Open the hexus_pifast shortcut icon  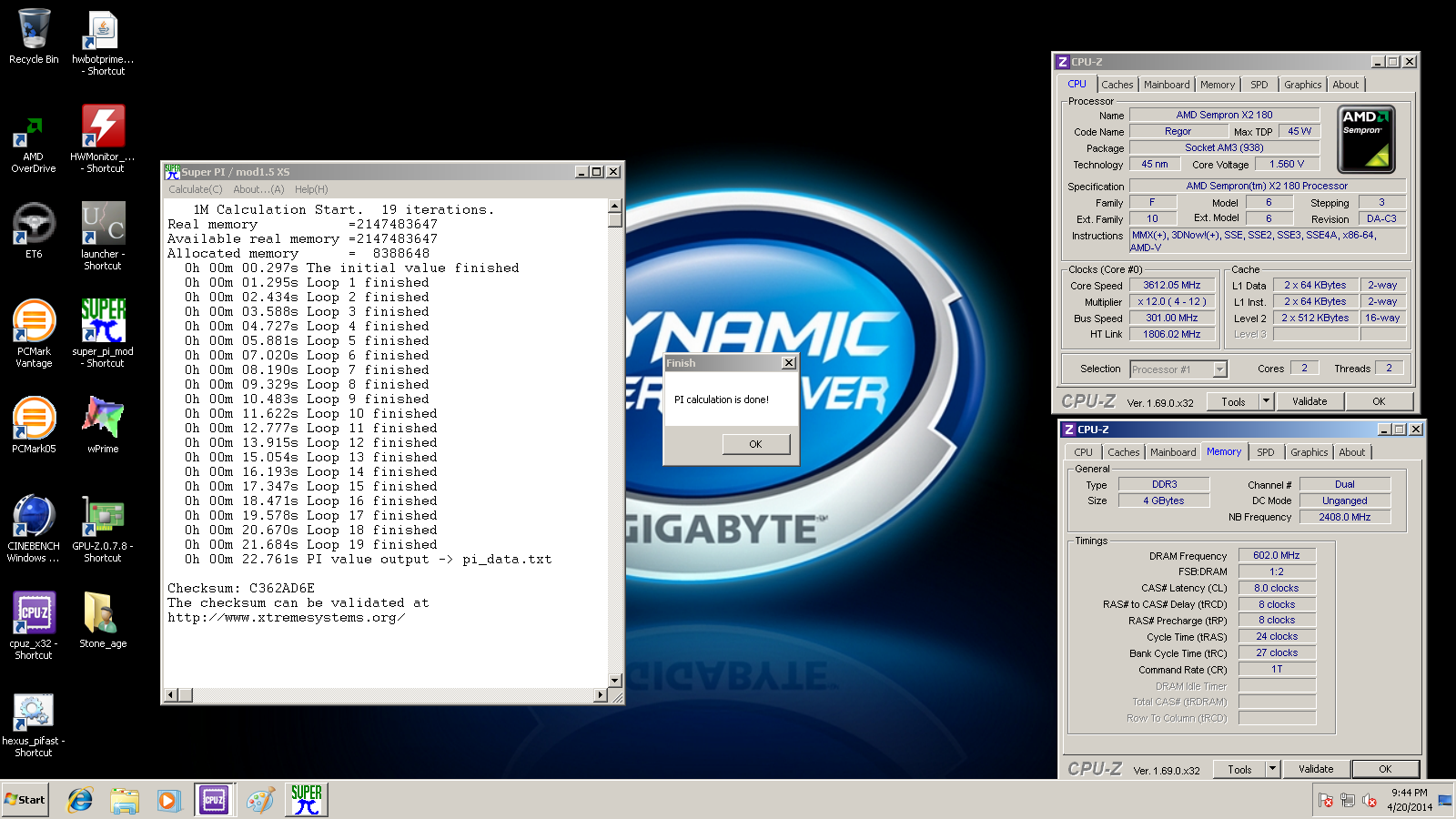pos(34,725)
